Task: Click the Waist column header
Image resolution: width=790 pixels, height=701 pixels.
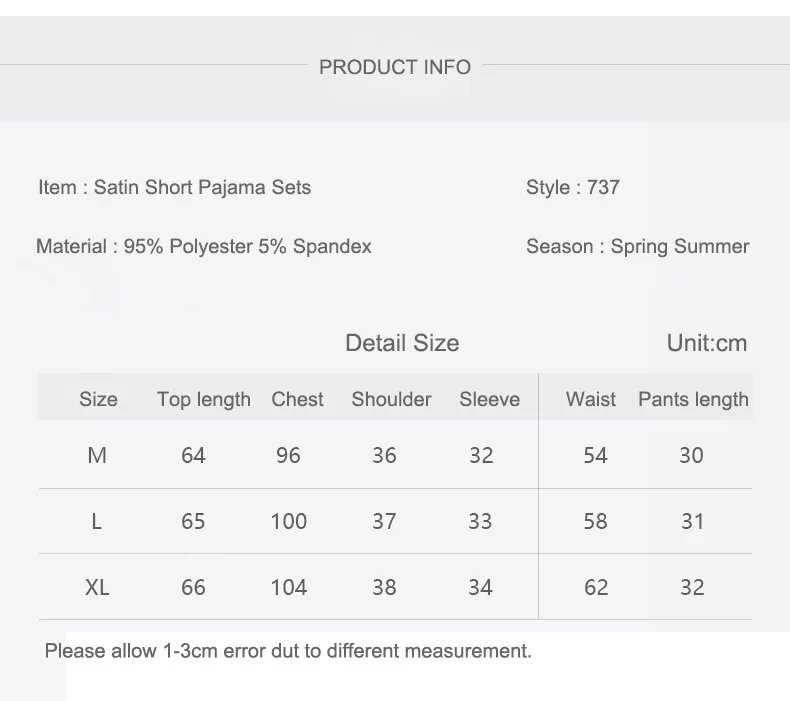Action: tap(590, 399)
